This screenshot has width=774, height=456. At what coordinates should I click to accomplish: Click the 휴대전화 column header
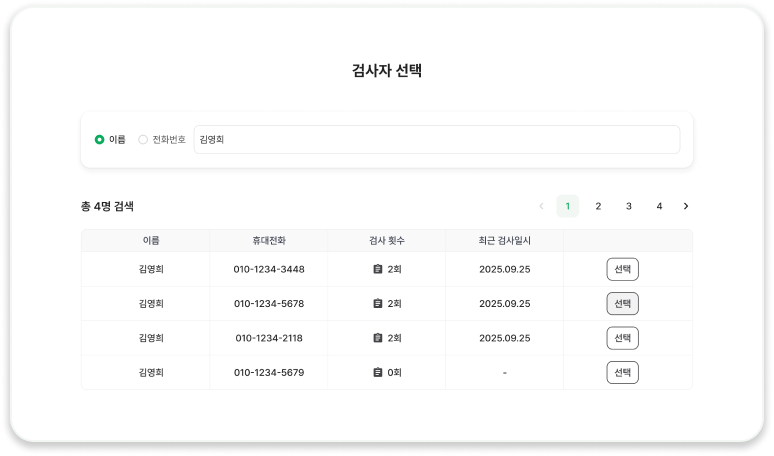(x=269, y=240)
